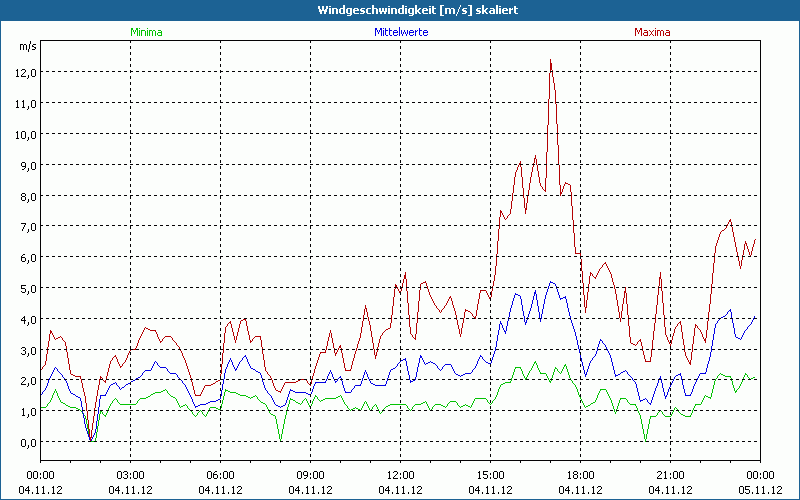Viewport: 800px width, 500px height.
Task: Click the 05.11.12 date label
Action: pos(760,490)
